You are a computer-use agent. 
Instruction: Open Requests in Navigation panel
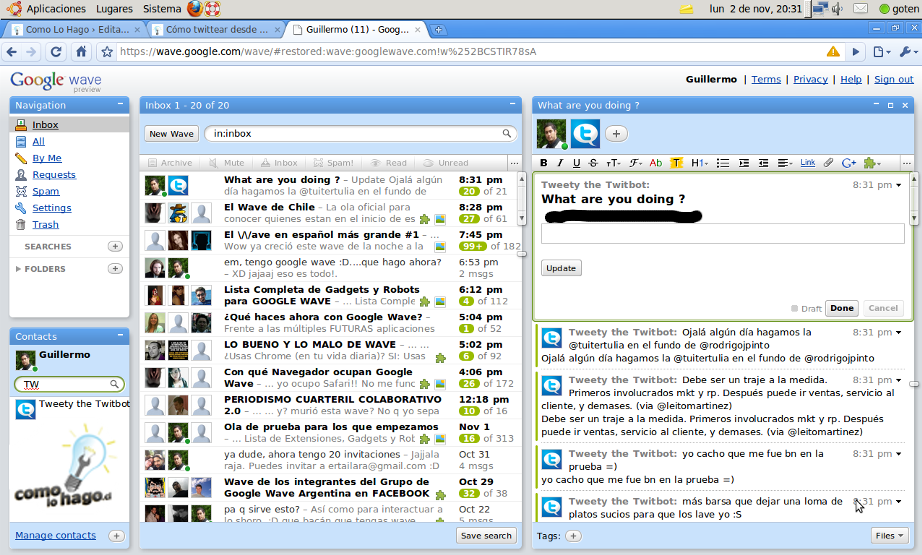[54, 175]
